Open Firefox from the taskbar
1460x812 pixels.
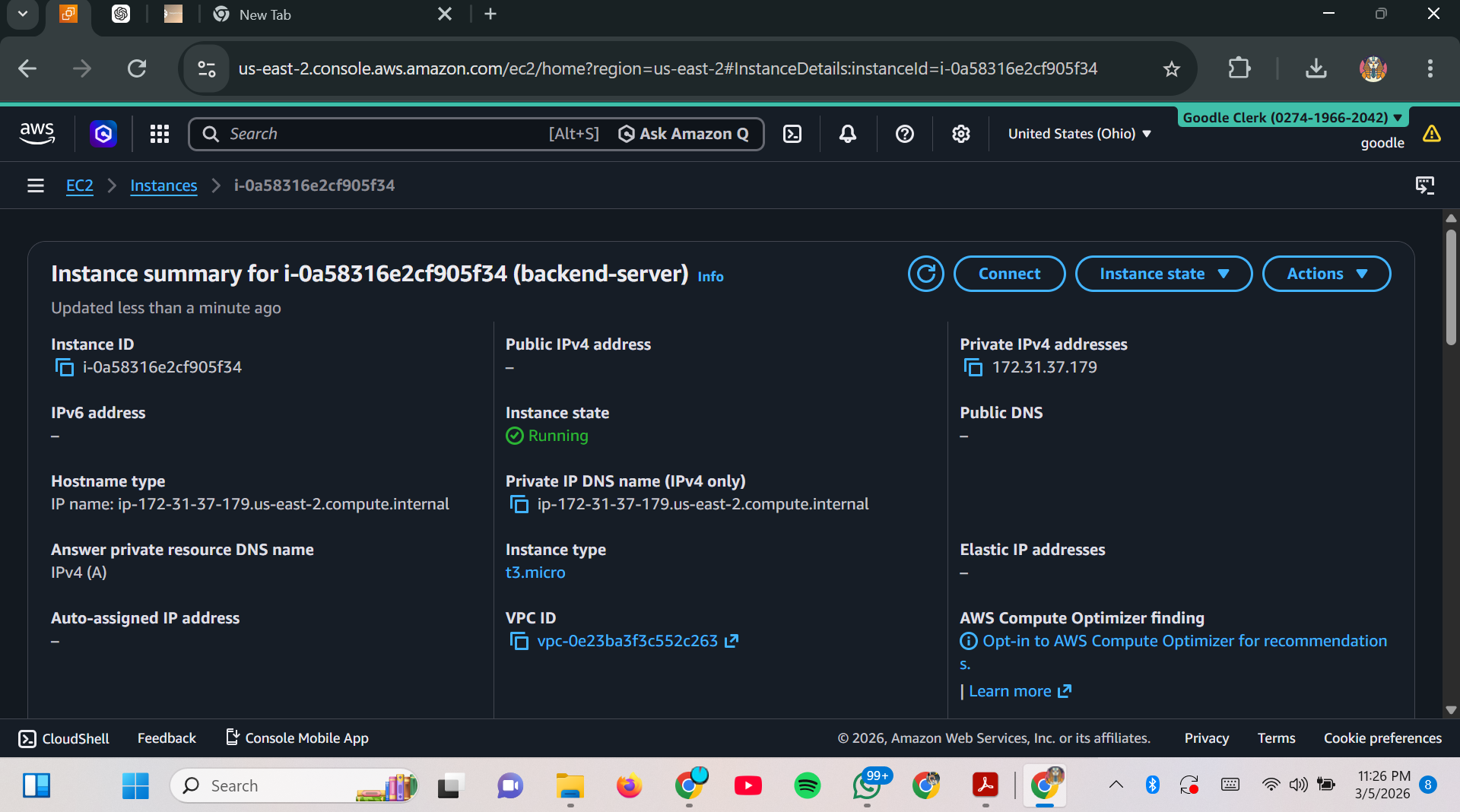pos(629,785)
